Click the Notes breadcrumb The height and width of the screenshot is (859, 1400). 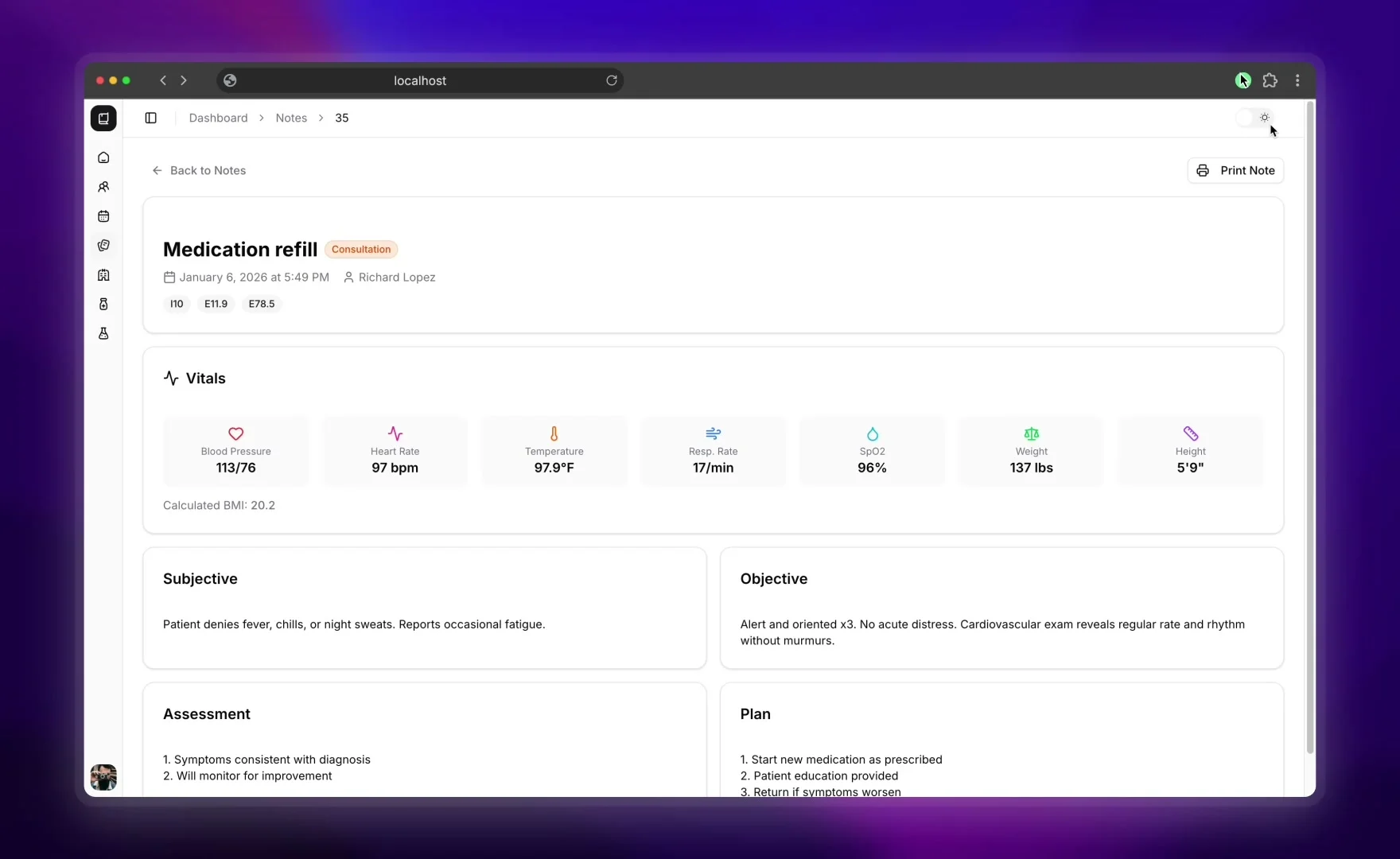pos(291,118)
